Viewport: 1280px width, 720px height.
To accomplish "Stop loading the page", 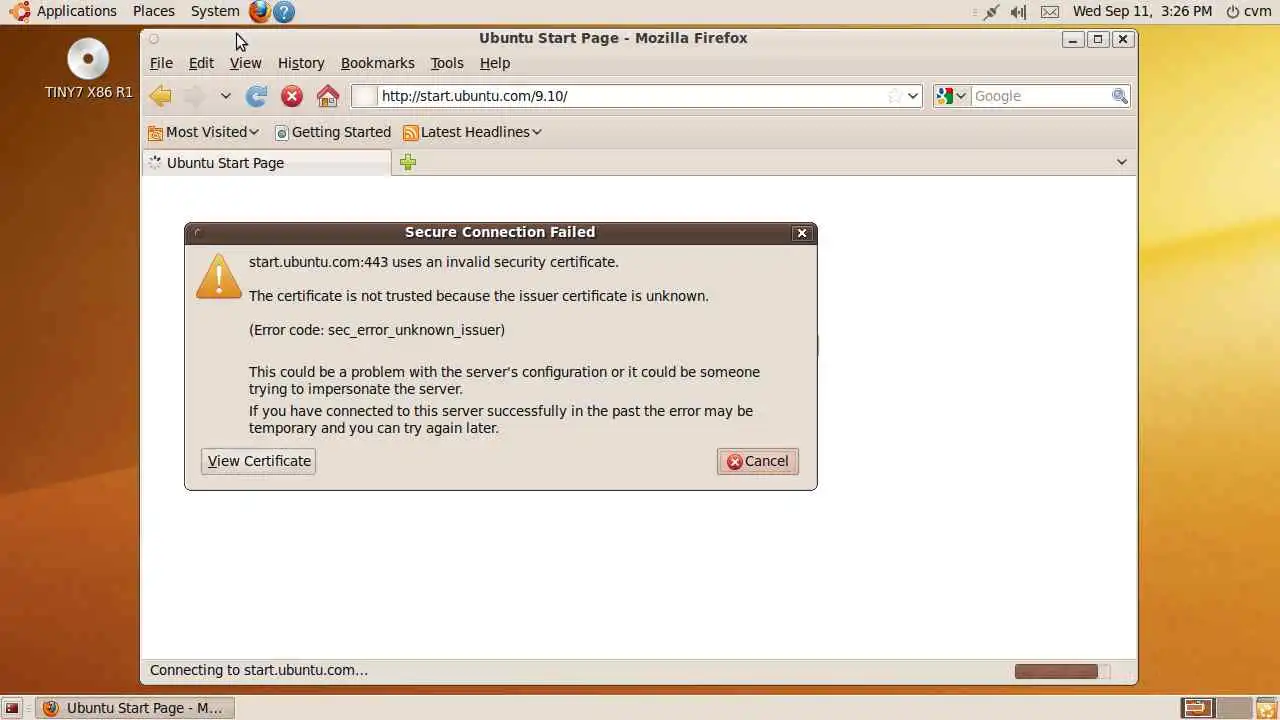I will (x=292, y=96).
